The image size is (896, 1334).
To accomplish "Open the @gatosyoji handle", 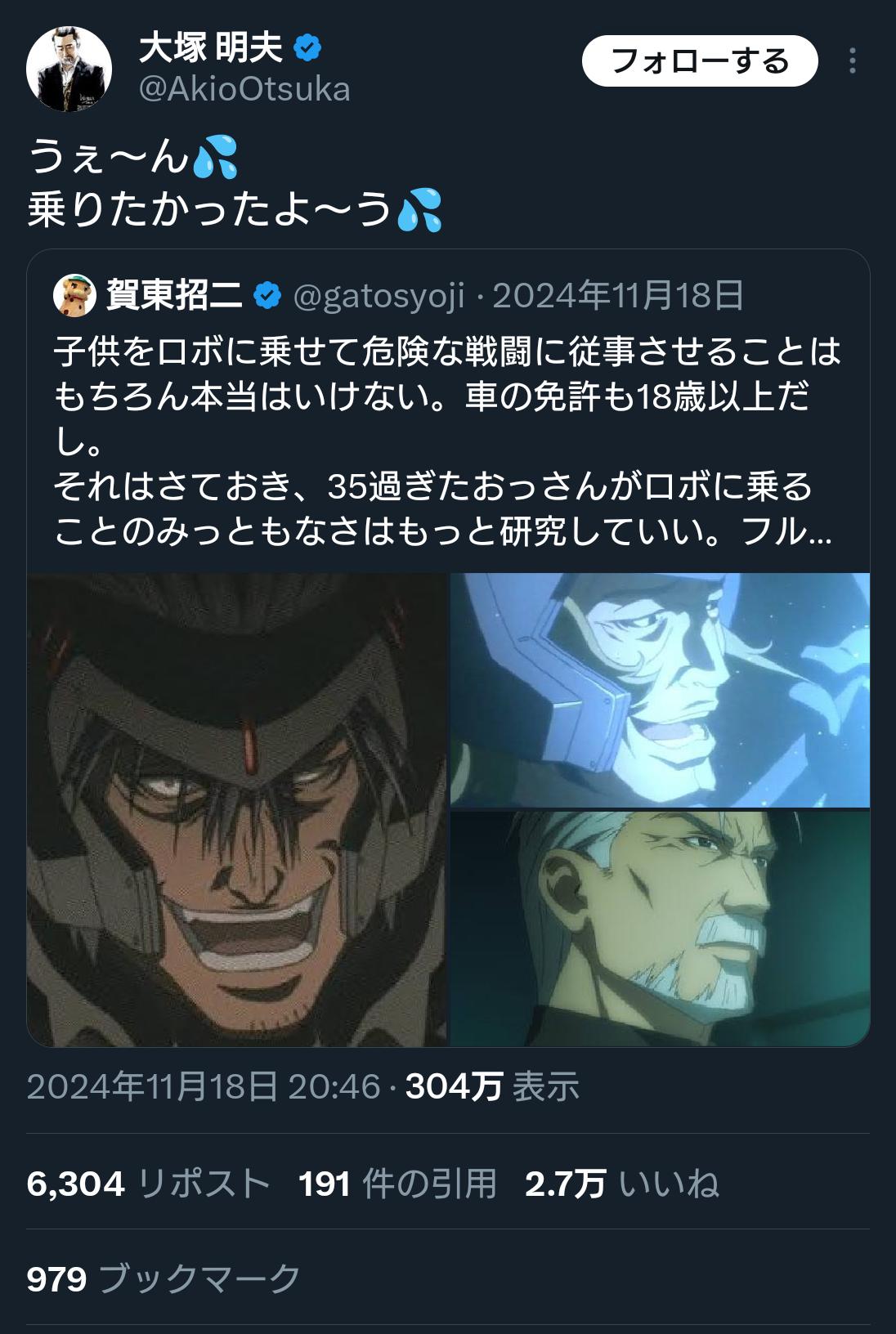I will pos(379,296).
